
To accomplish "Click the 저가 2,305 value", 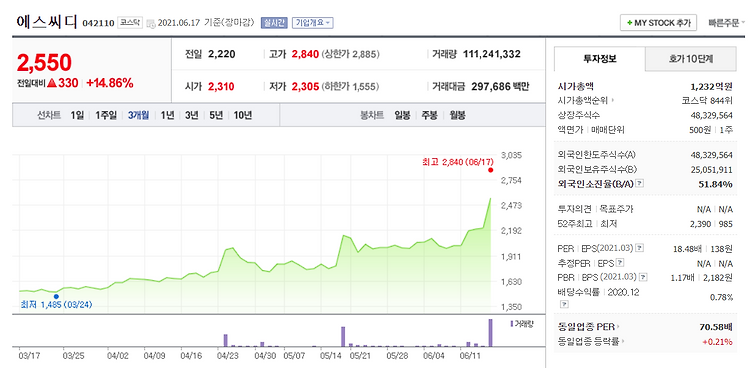I will coord(305,87).
